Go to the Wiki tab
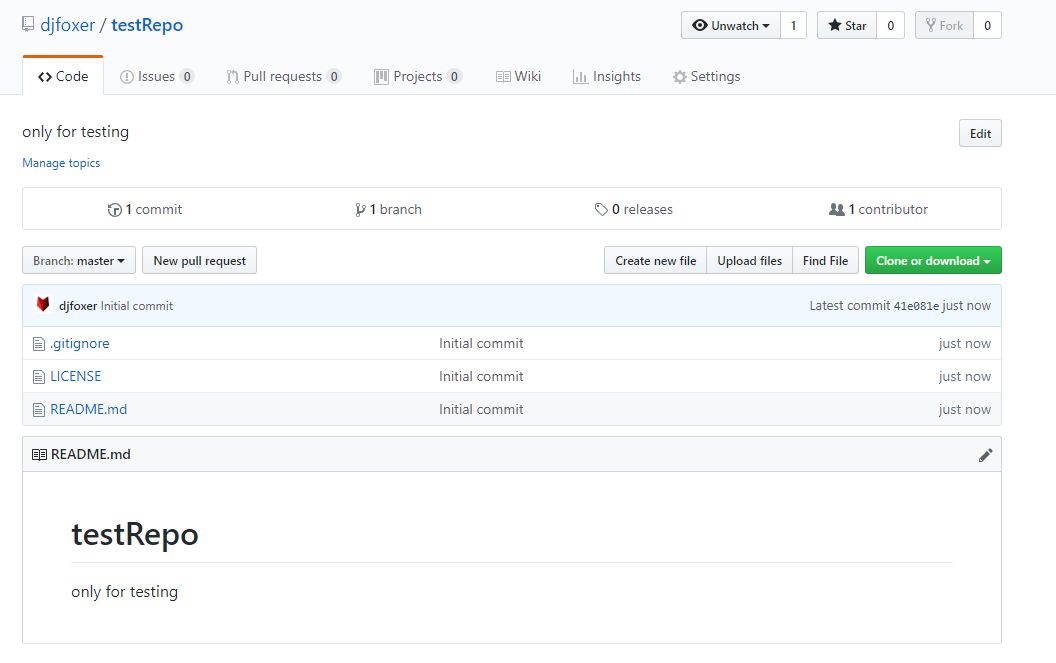Screen dimensions: 1056x663 [519, 76]
